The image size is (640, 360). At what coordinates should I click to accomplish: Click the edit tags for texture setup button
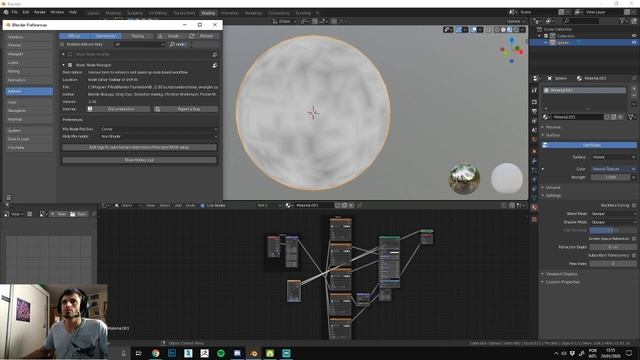click(x=139, y=147)
